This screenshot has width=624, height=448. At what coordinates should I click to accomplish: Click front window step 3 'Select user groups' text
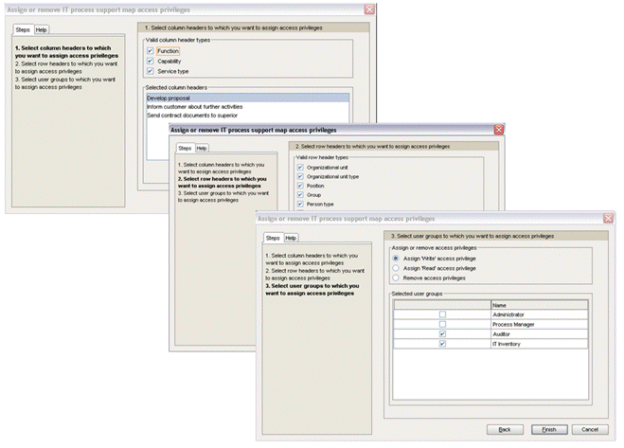312,290
